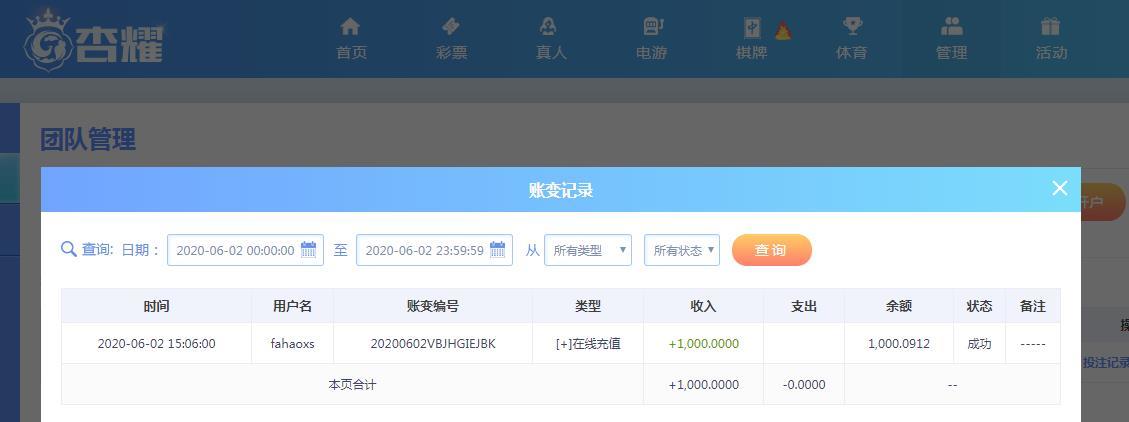Open the start date calendar icon
1129x422 pixels.
pyautogui.click(x=308, y=250)
